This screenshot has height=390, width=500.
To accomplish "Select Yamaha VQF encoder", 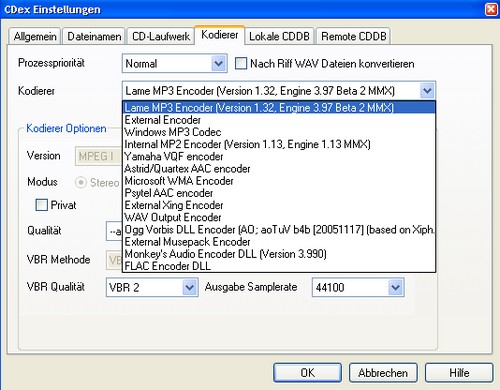I will 279,156.
